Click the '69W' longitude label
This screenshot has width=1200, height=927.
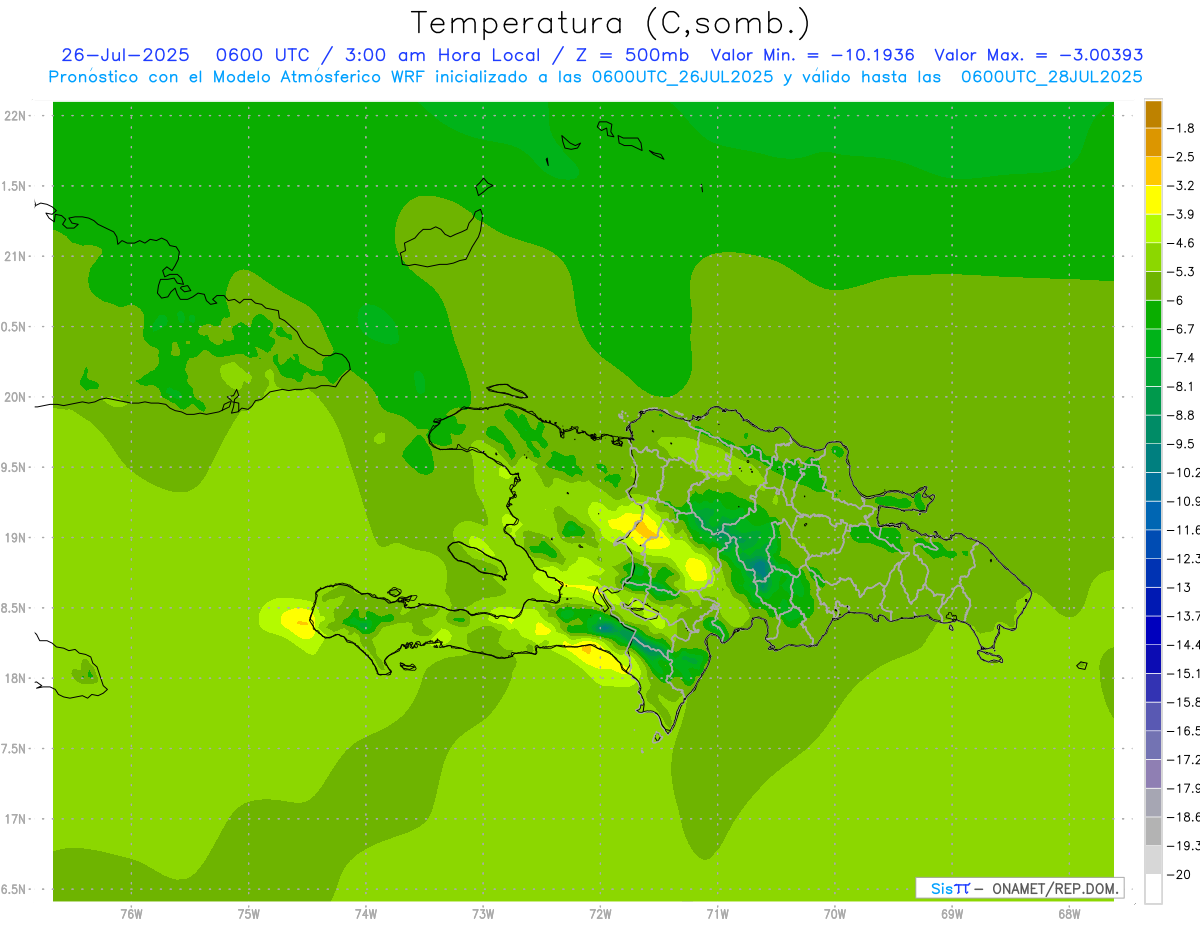(952, 914)
